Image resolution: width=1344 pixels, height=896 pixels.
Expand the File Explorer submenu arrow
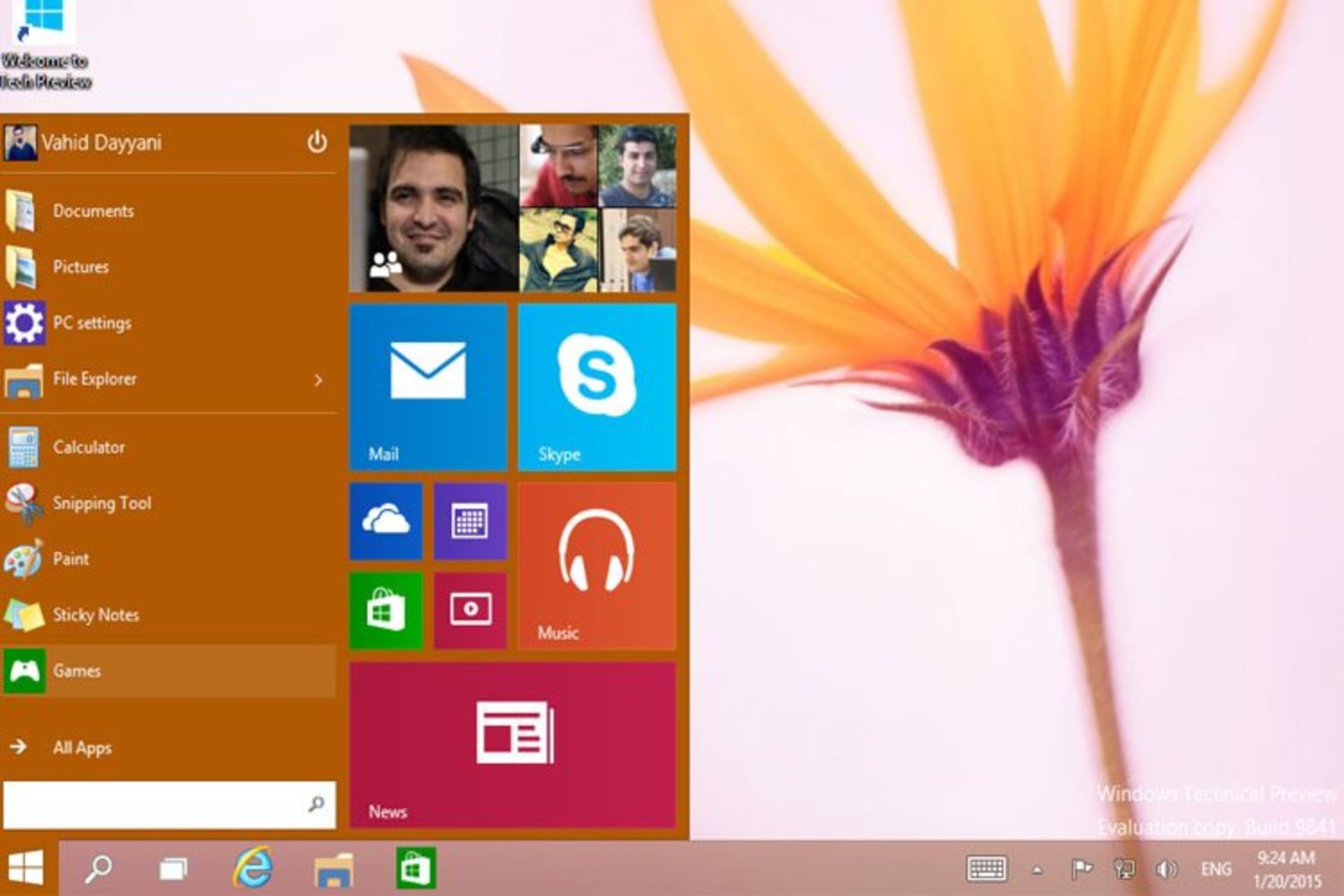[318, 379]
